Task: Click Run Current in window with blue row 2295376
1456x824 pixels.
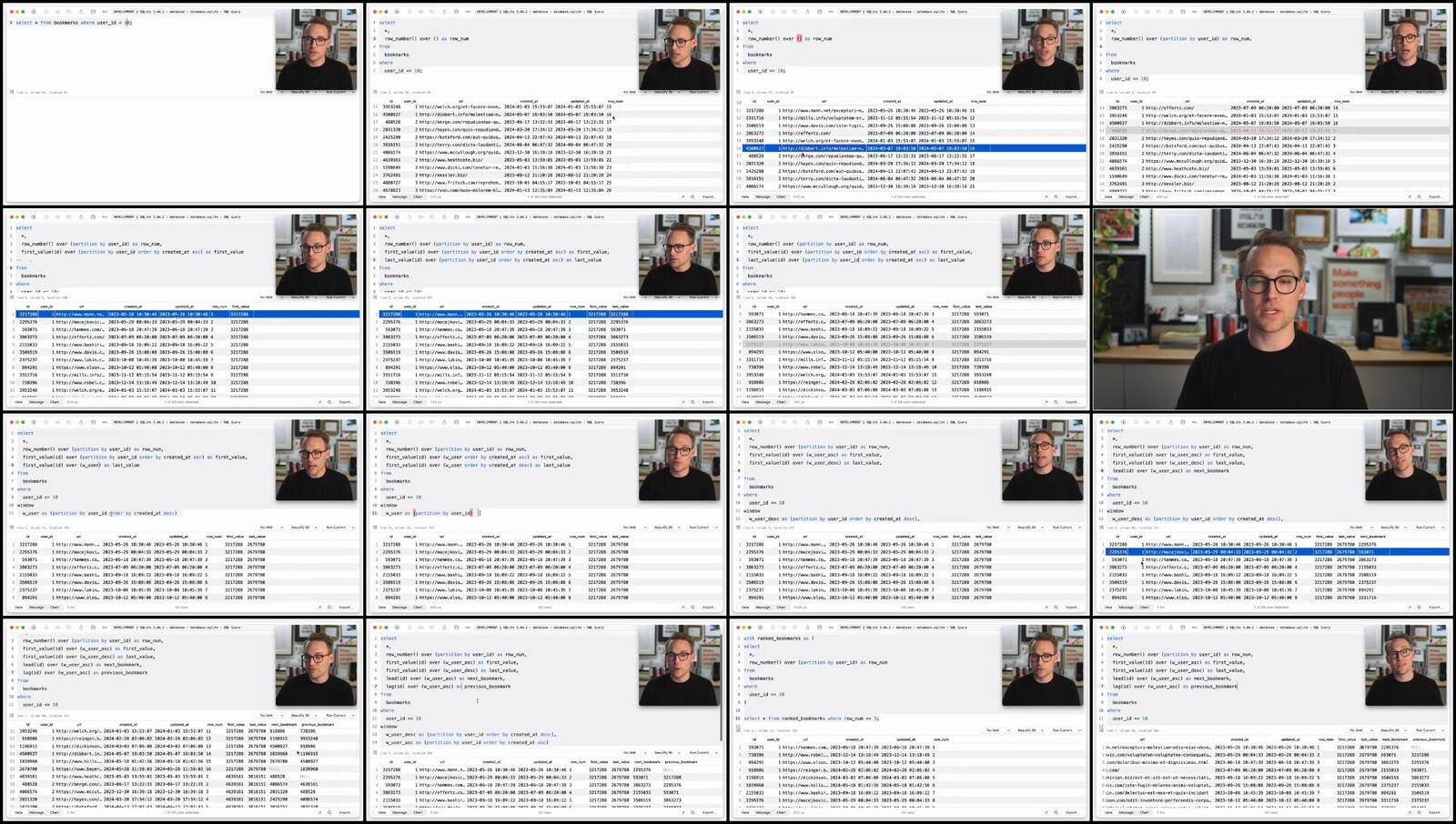Action: (1426, 527)
